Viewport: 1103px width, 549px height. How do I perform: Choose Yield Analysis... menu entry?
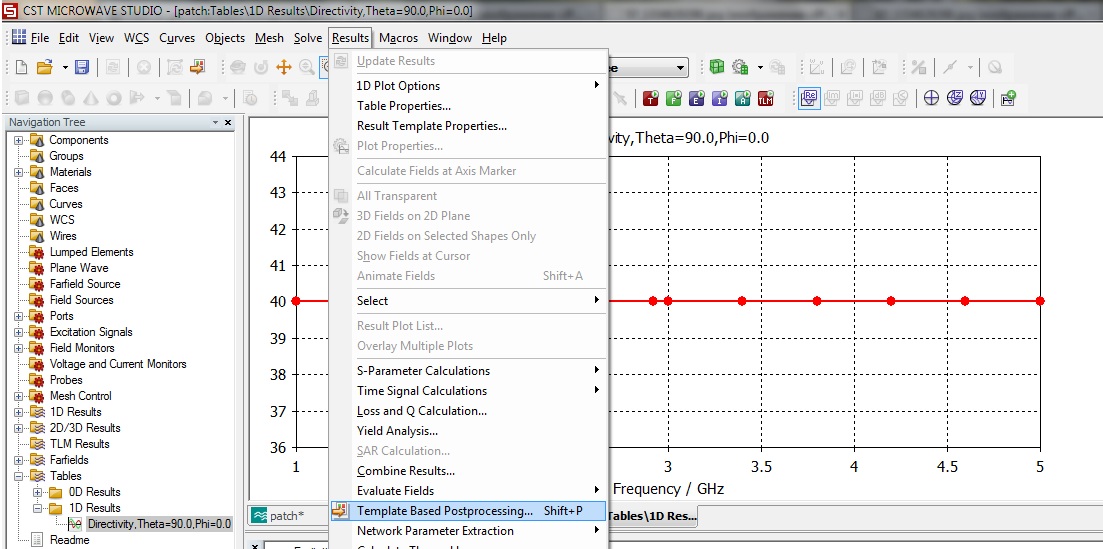coord(468,431)
